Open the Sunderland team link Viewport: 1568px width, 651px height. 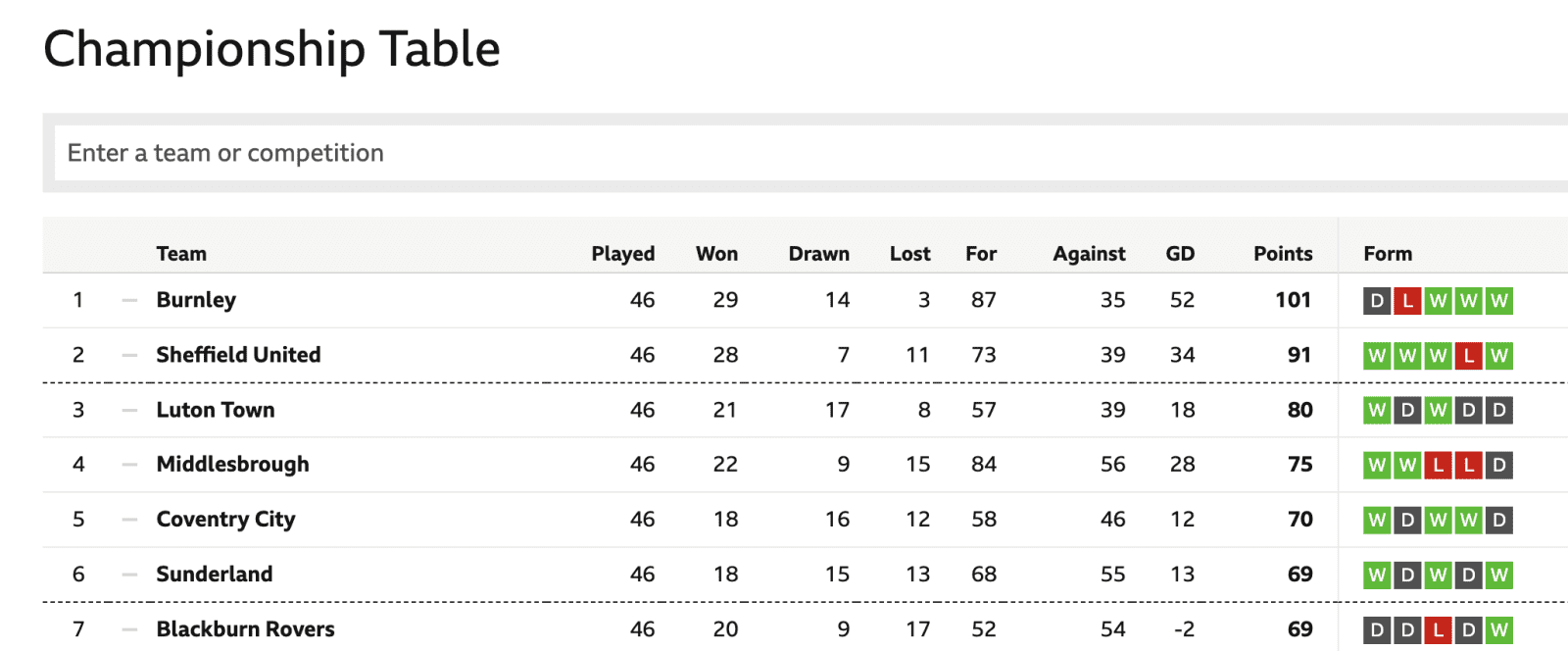[215, 575]
